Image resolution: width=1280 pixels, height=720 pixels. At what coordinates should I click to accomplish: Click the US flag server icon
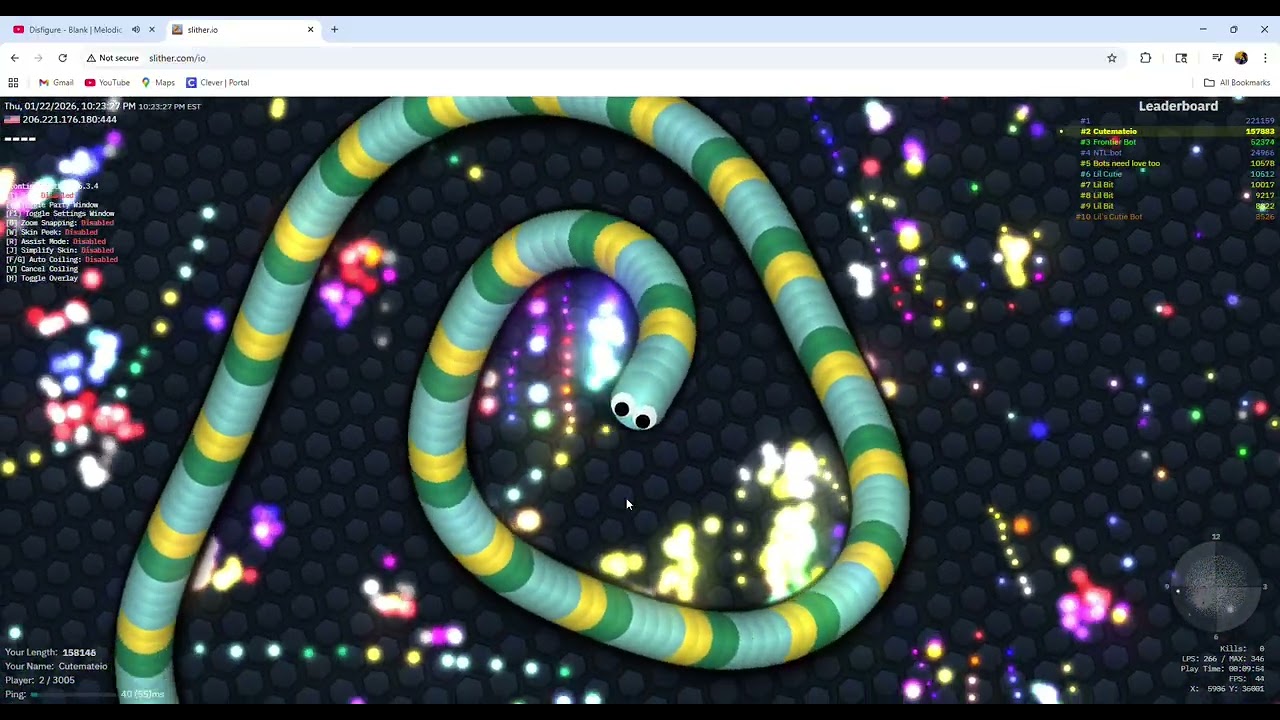[12, 120]
